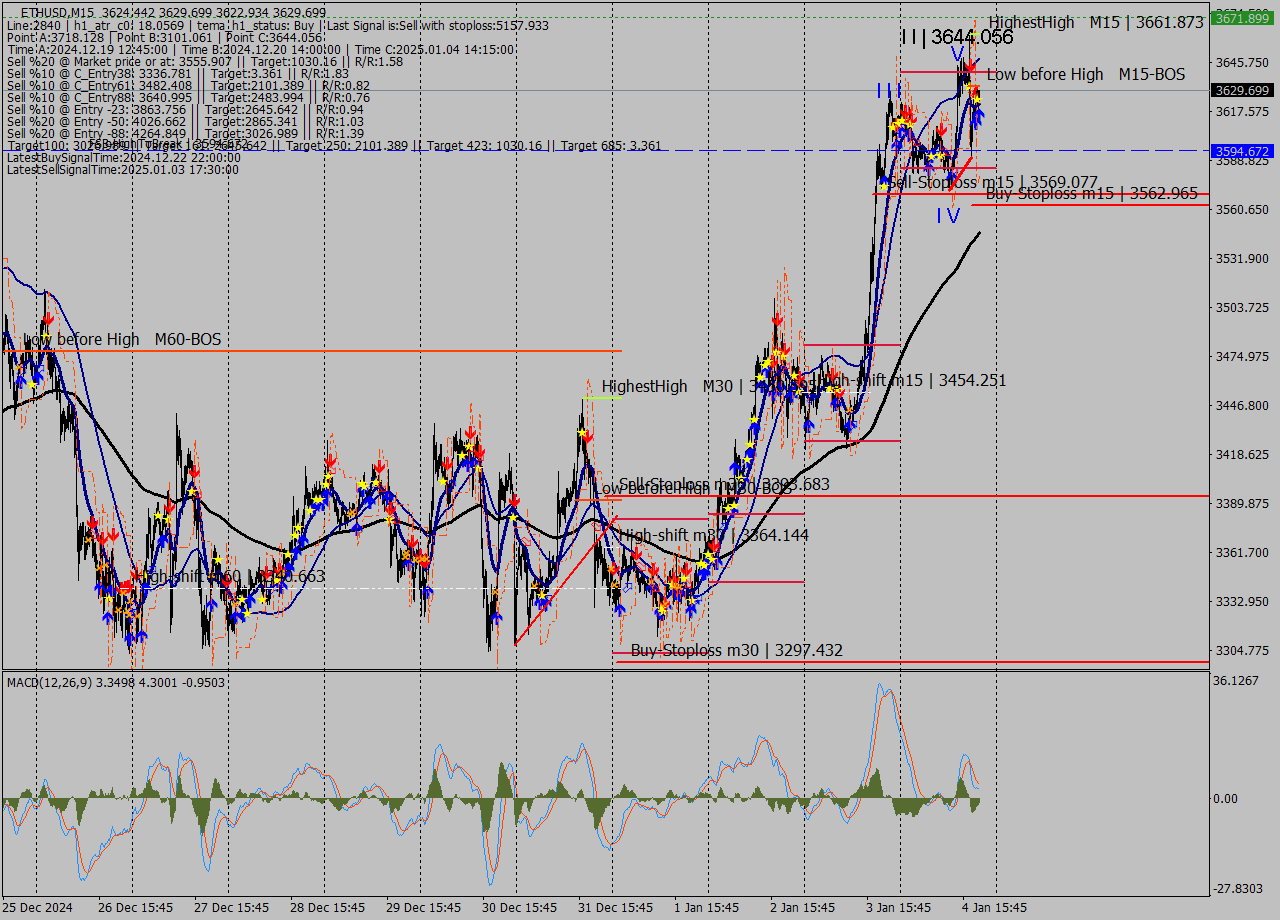The height and width of the screenshot is (920, 1280).
Task: Click the 'I I | 3644.056' wave label
Action: 957,37
